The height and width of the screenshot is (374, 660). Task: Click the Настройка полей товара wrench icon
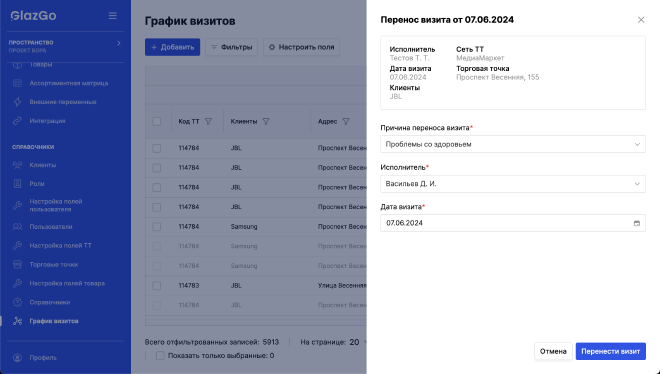17,283
